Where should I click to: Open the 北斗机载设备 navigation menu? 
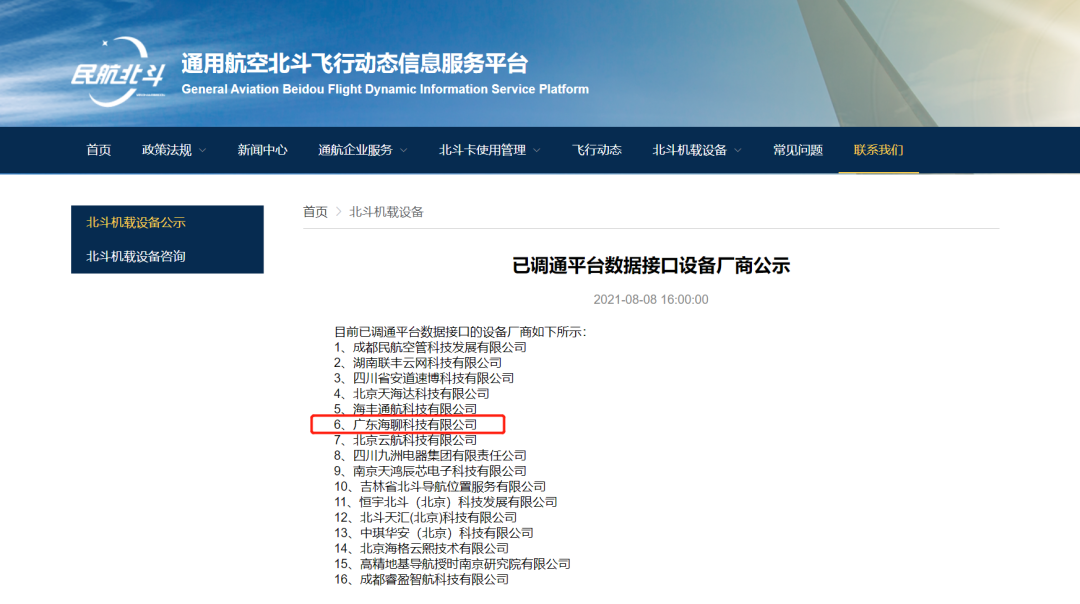point(689,150)
